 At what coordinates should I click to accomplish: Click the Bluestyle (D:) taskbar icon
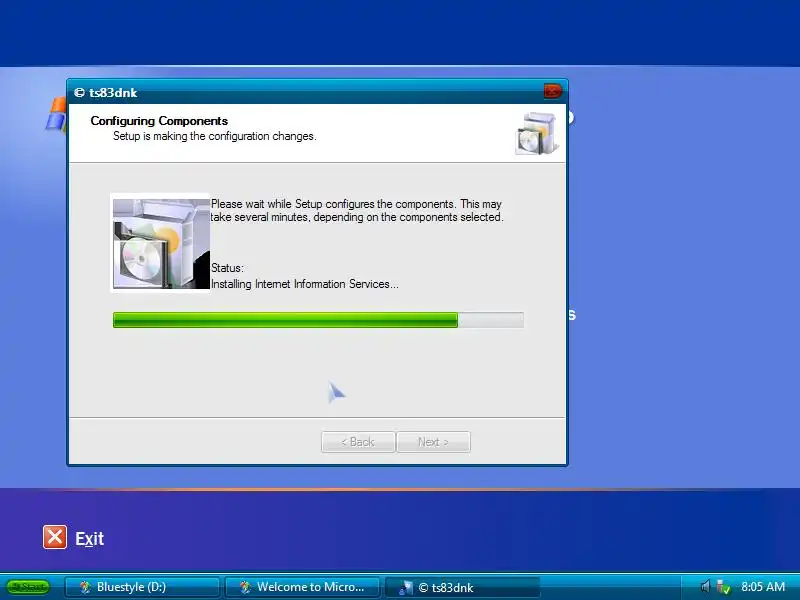(85, 587)
